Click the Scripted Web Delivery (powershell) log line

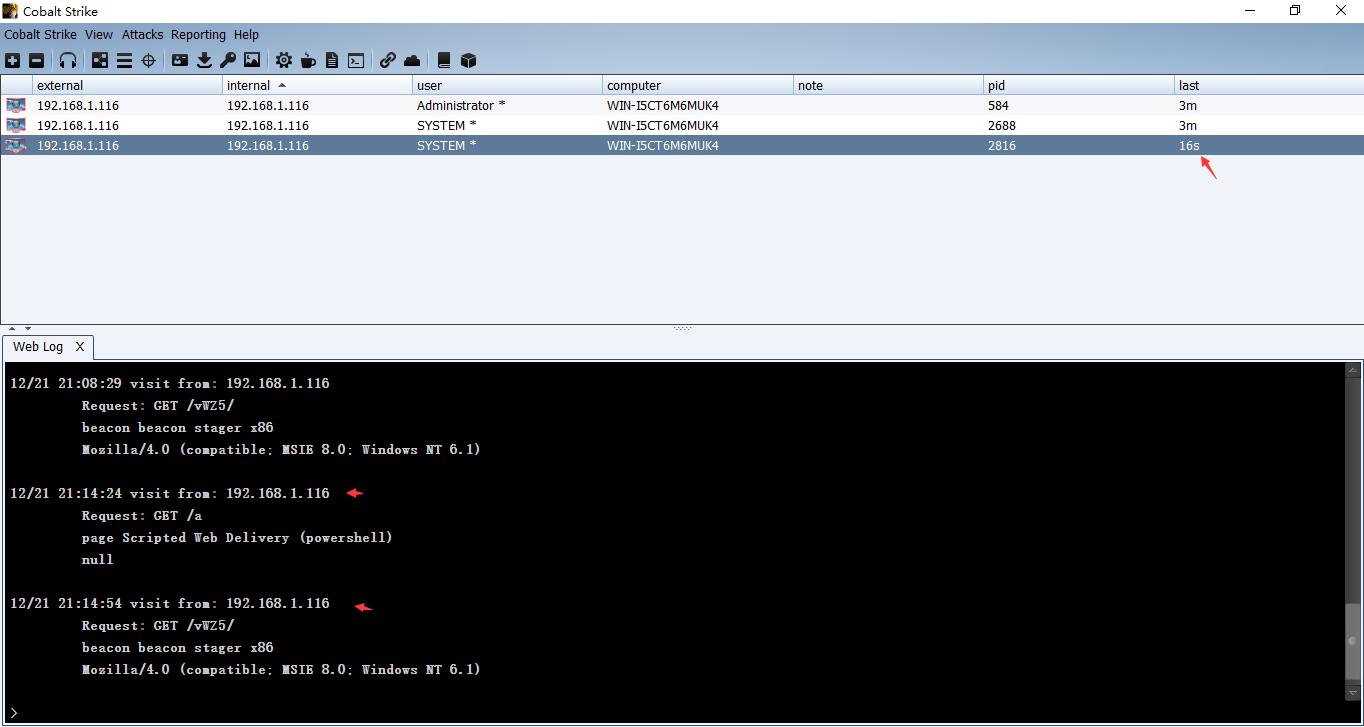click(x=237, y=537)
